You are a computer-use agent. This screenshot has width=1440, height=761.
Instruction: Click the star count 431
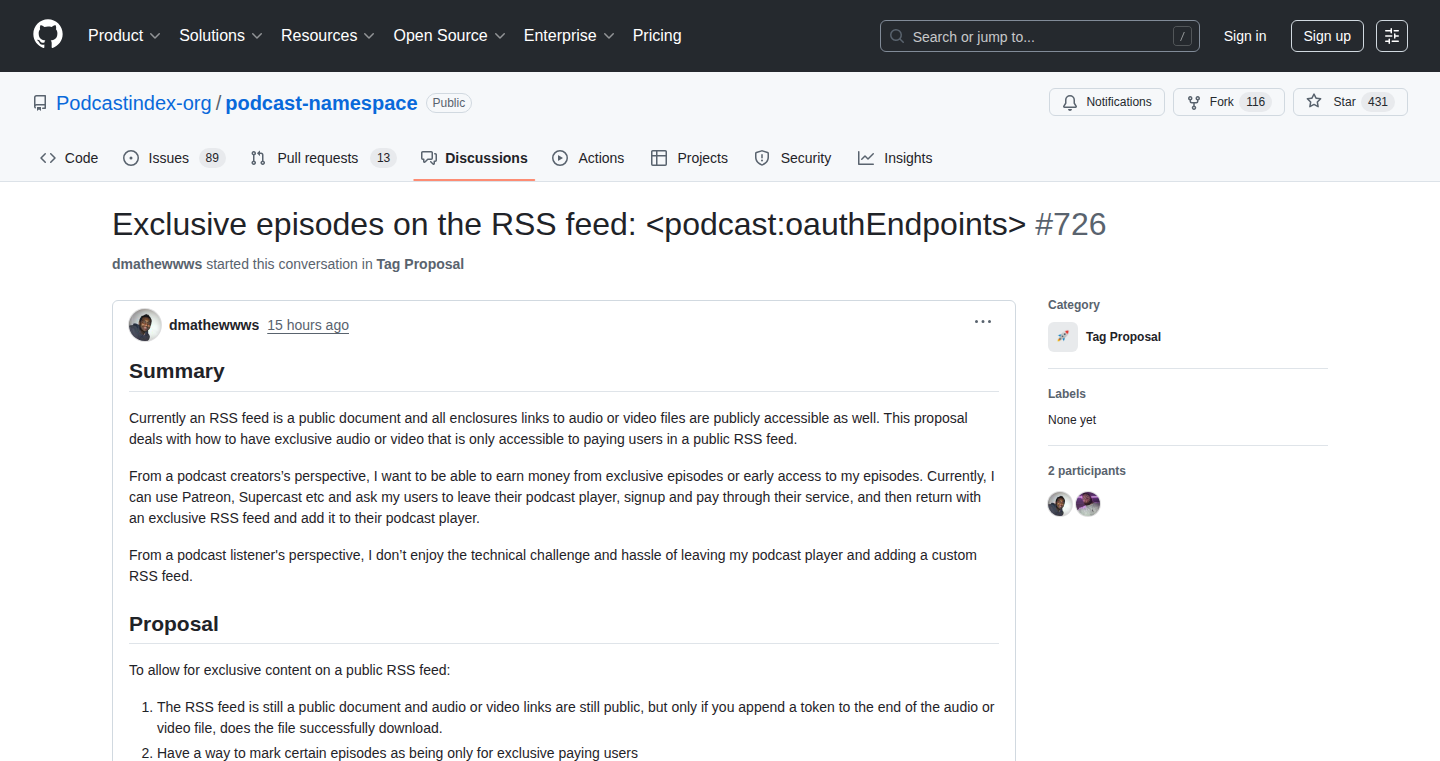point(1378,102)
